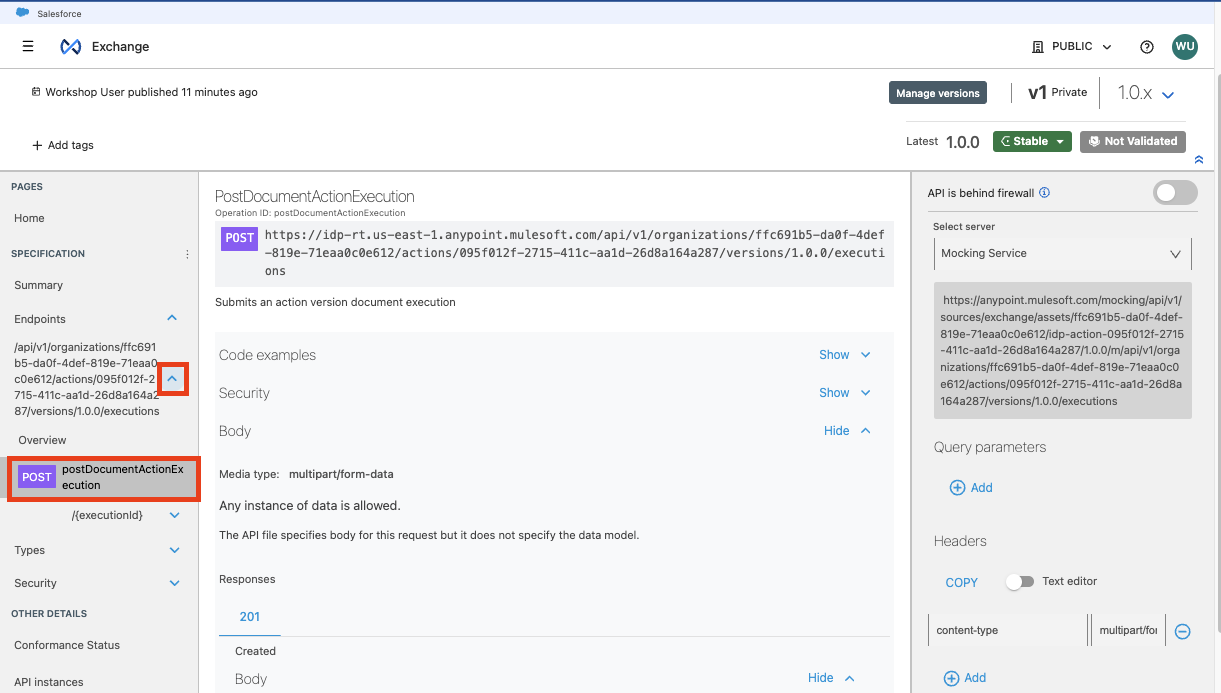1221x693 pixels.
Task: Open the help question mark icon
Action: click(x=1147, y=47)
